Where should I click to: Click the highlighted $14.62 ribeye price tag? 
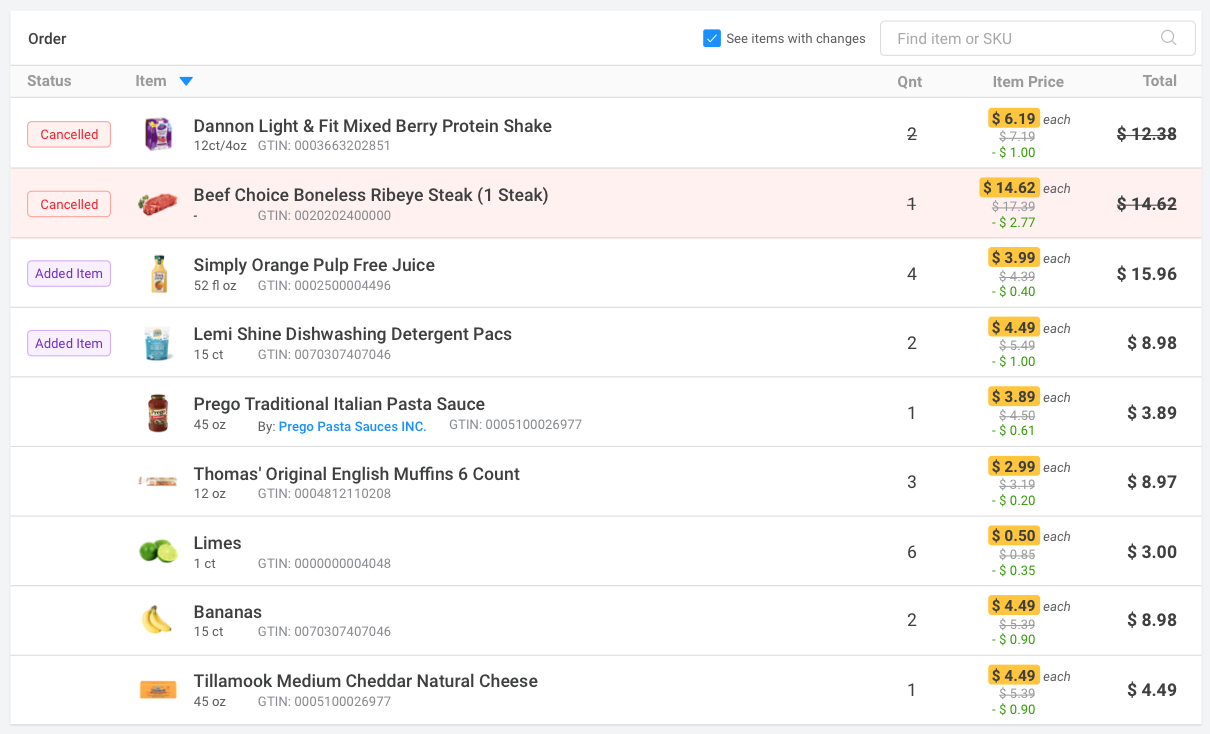click(1009, 187)
